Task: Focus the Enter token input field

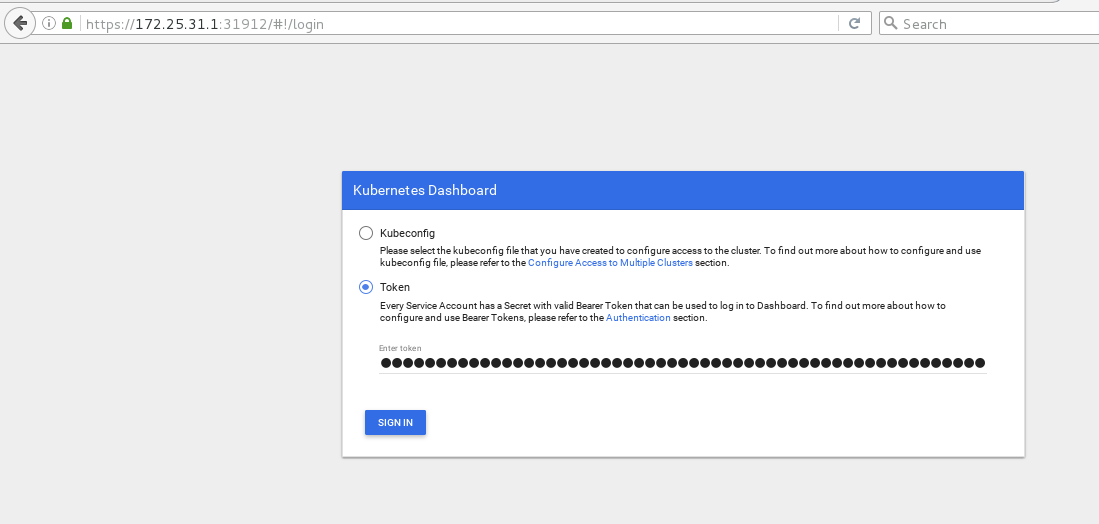Action: (x=683, y=363)
